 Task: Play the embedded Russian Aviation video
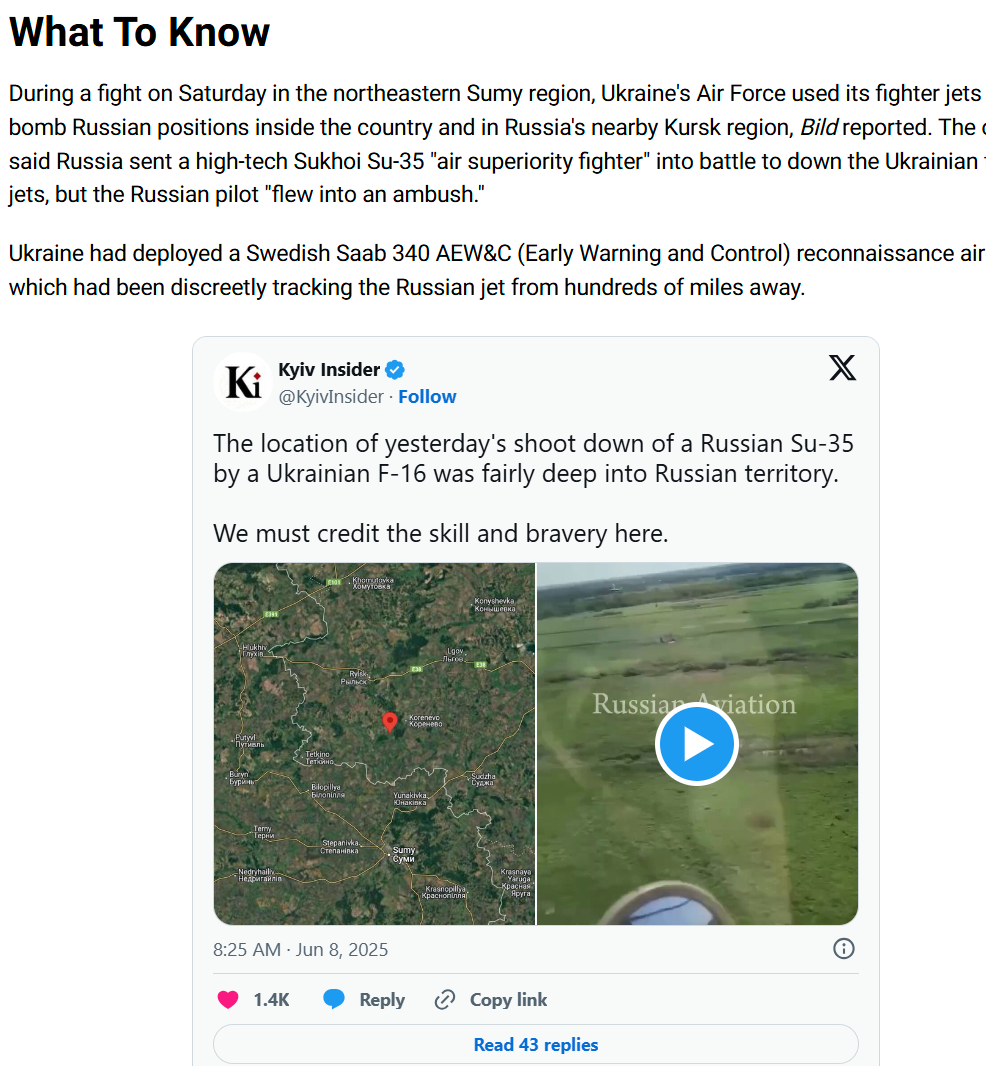point(696,744)
